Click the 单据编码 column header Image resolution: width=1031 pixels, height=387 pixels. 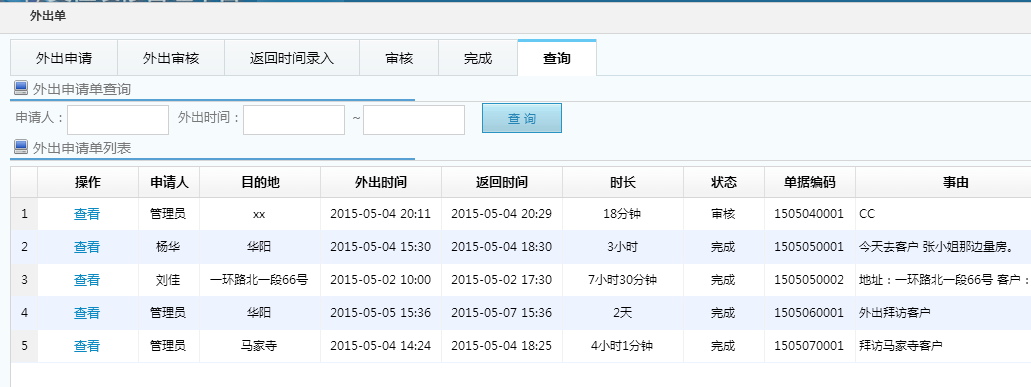click(810, 182)
